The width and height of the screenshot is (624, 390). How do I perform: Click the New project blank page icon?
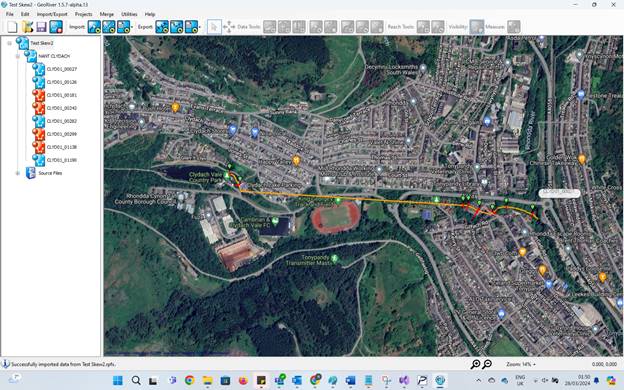(13, 27)
